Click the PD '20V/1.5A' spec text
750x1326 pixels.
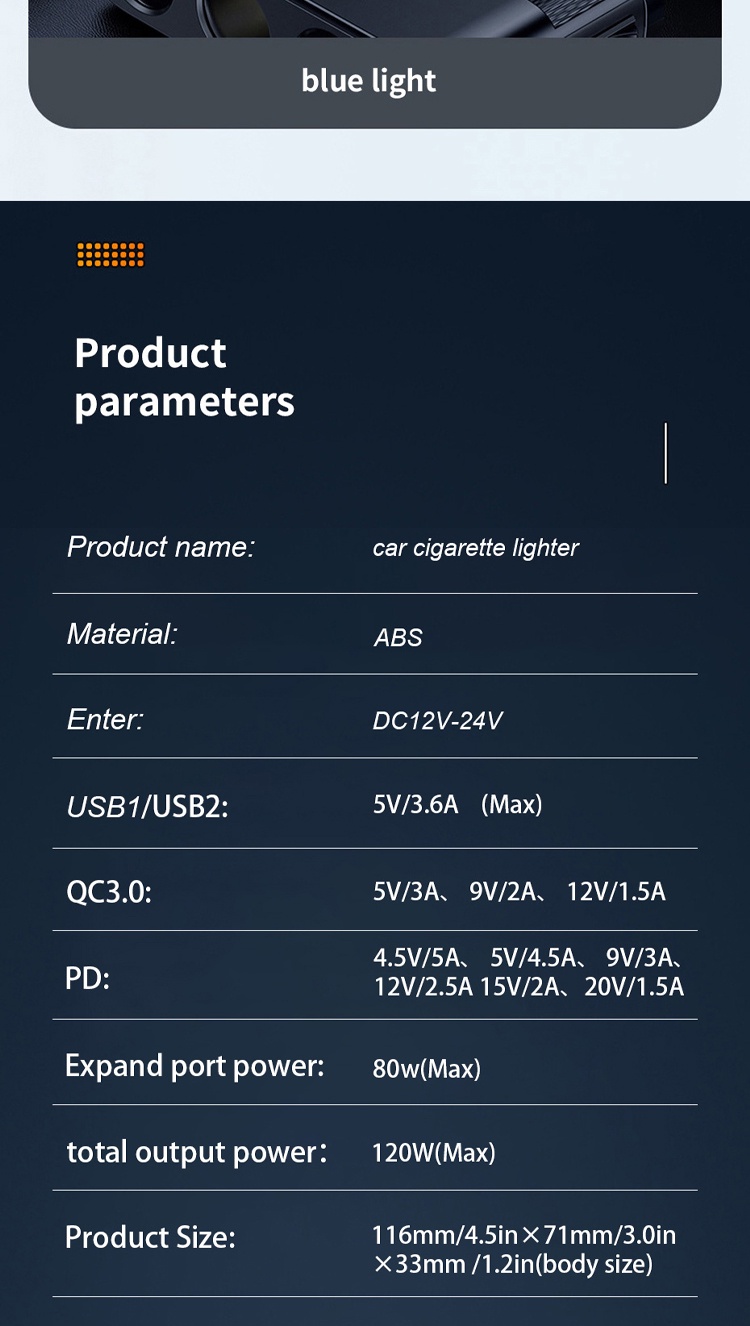(634, 987)
